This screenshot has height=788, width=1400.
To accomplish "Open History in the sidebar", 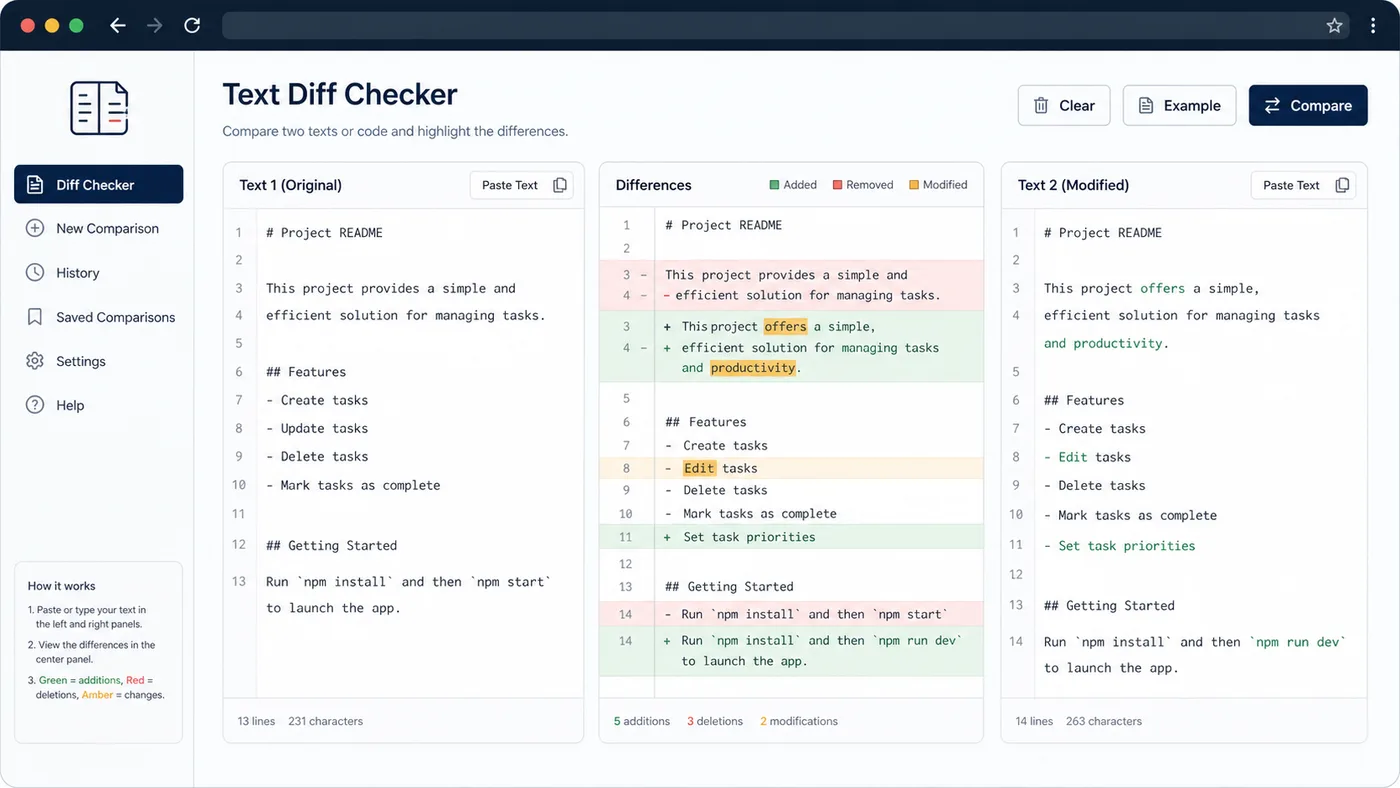I will 99,272.
